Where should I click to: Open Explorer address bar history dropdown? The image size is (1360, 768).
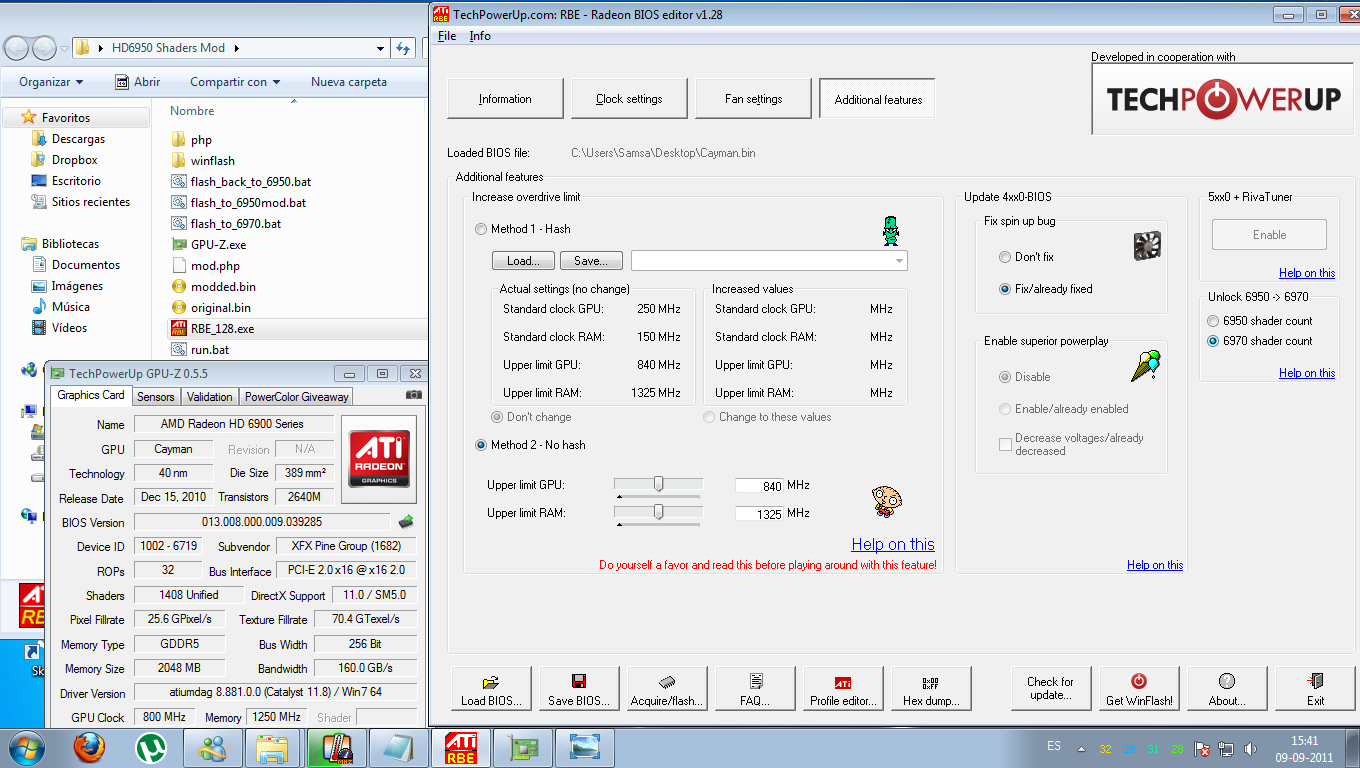(x=381, y=48)
